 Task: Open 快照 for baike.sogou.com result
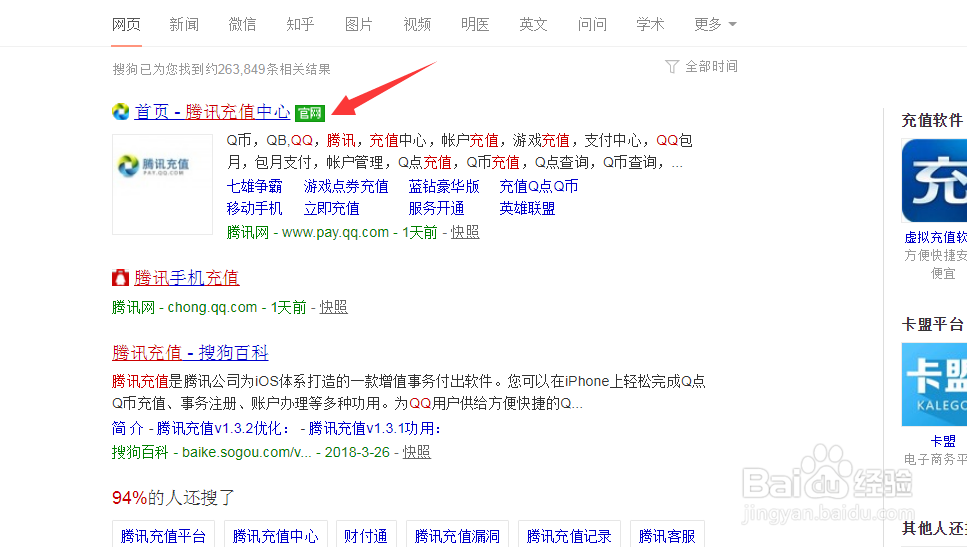click(416, 452)
